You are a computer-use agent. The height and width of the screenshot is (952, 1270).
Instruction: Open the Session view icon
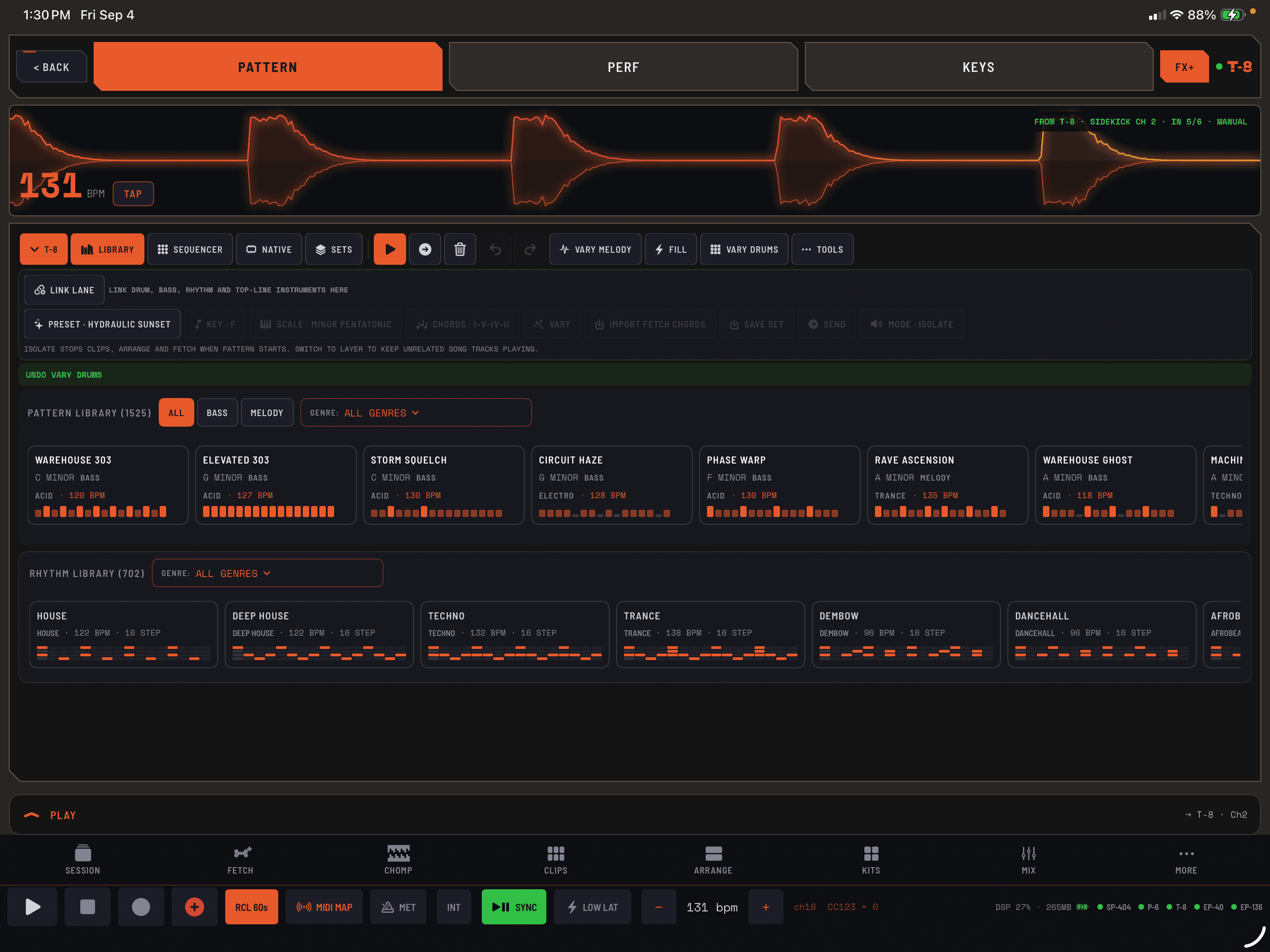(83, 859)
